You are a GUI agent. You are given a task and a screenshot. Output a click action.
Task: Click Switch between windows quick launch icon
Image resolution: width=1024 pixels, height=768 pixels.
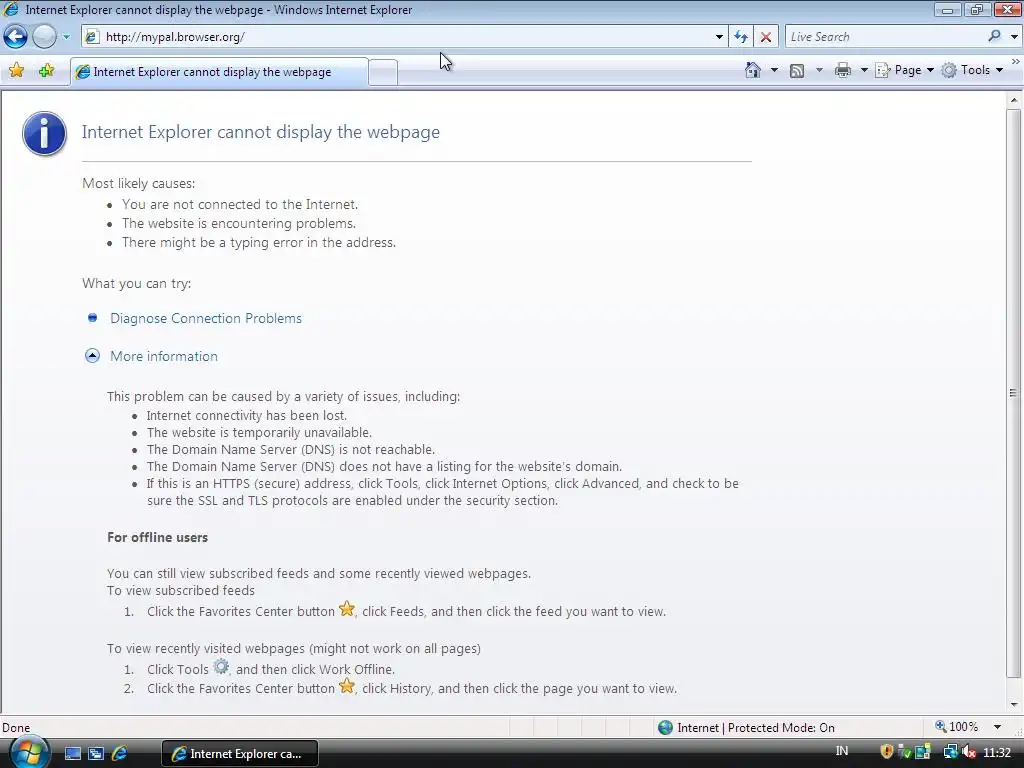pos(96,754)
